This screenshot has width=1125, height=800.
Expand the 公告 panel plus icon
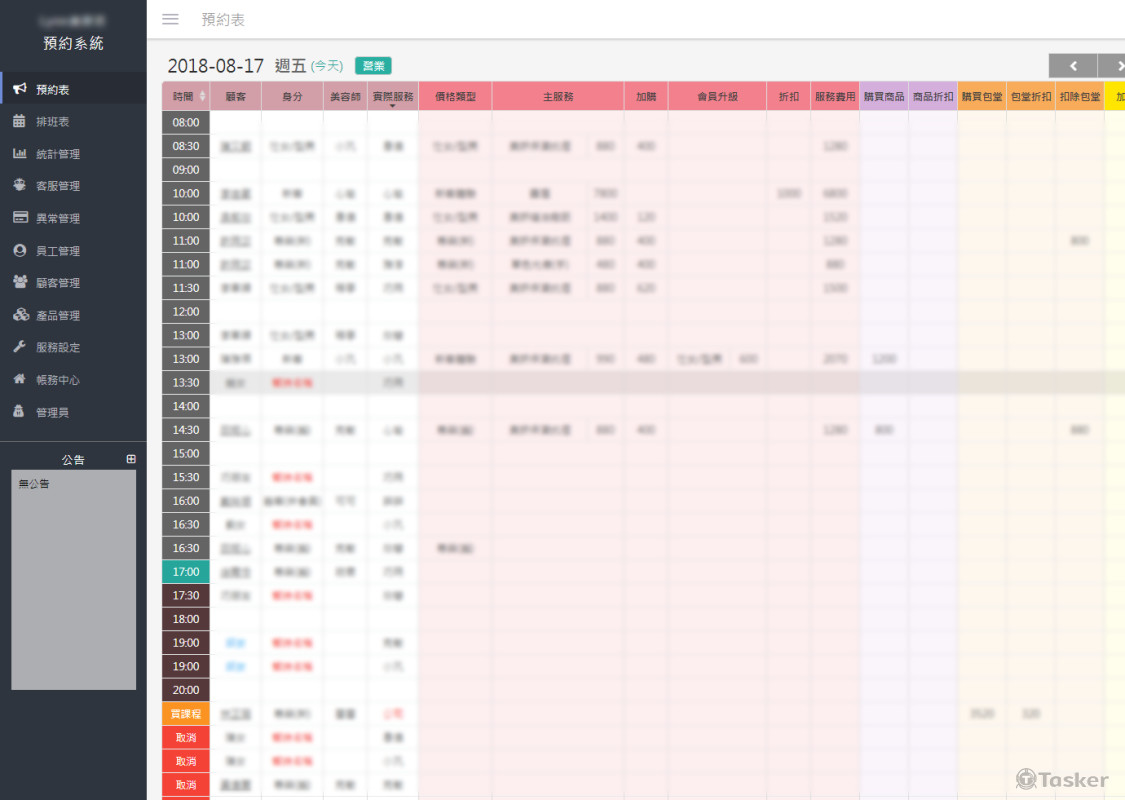[x=131, y=459]
